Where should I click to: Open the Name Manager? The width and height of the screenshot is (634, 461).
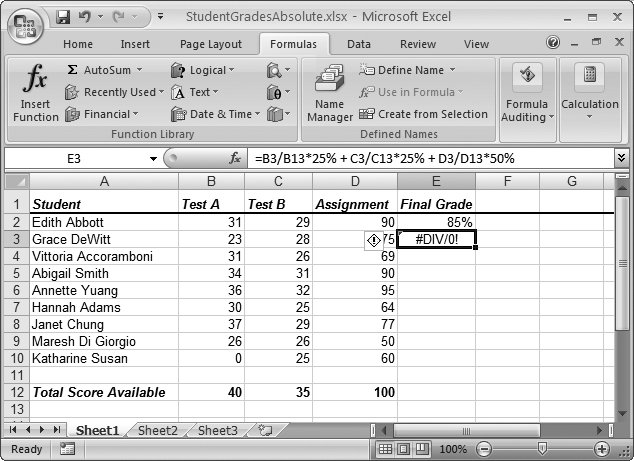(x=329, y=95)
